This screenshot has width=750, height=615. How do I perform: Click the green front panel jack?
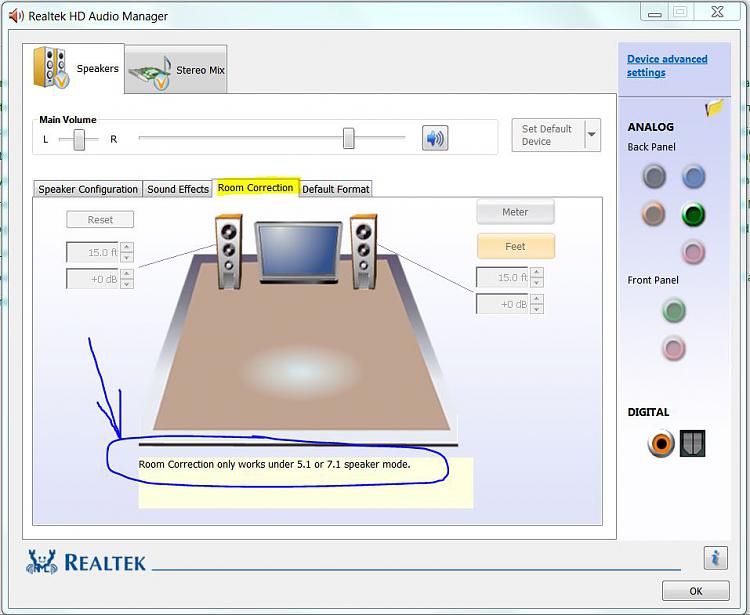pos(674,310)
